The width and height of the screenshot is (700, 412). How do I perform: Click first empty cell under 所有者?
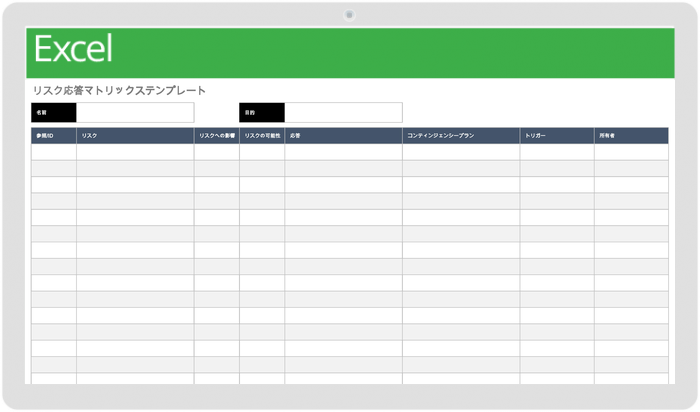coord(631,152)
